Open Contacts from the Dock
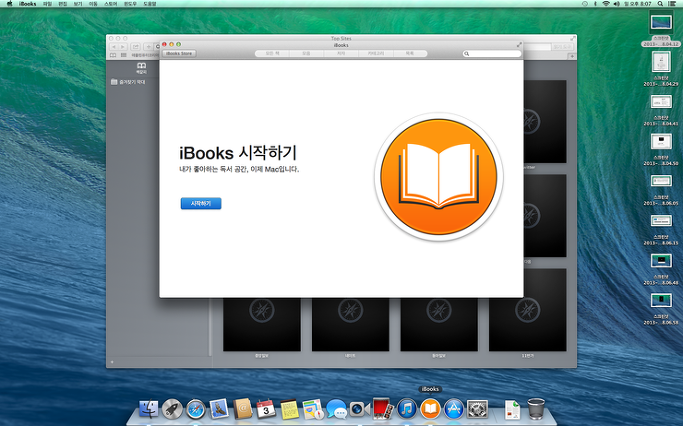This screenshot has width=683, height=426. (243, 409)
